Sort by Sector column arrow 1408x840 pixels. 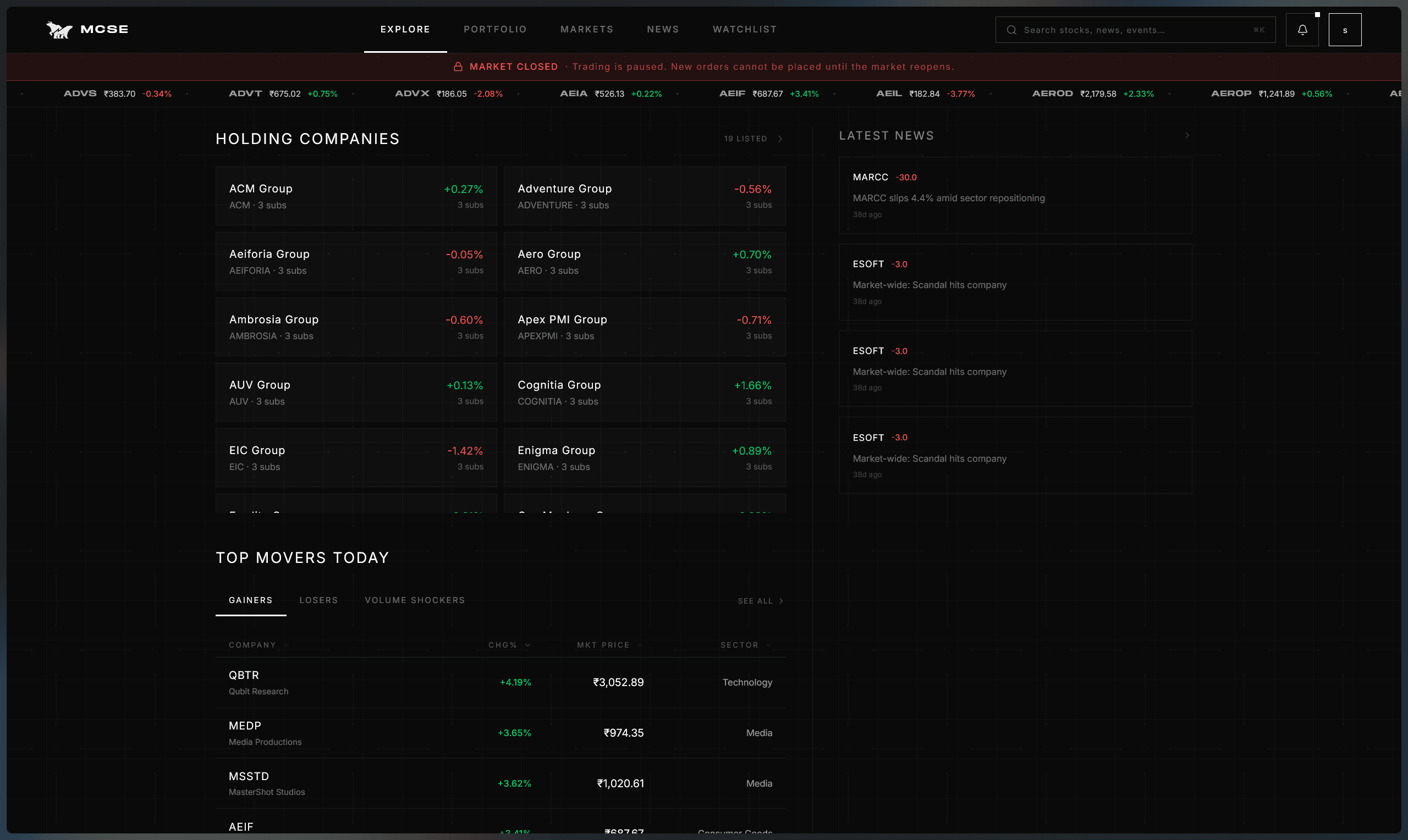click(x=769, y=645)
